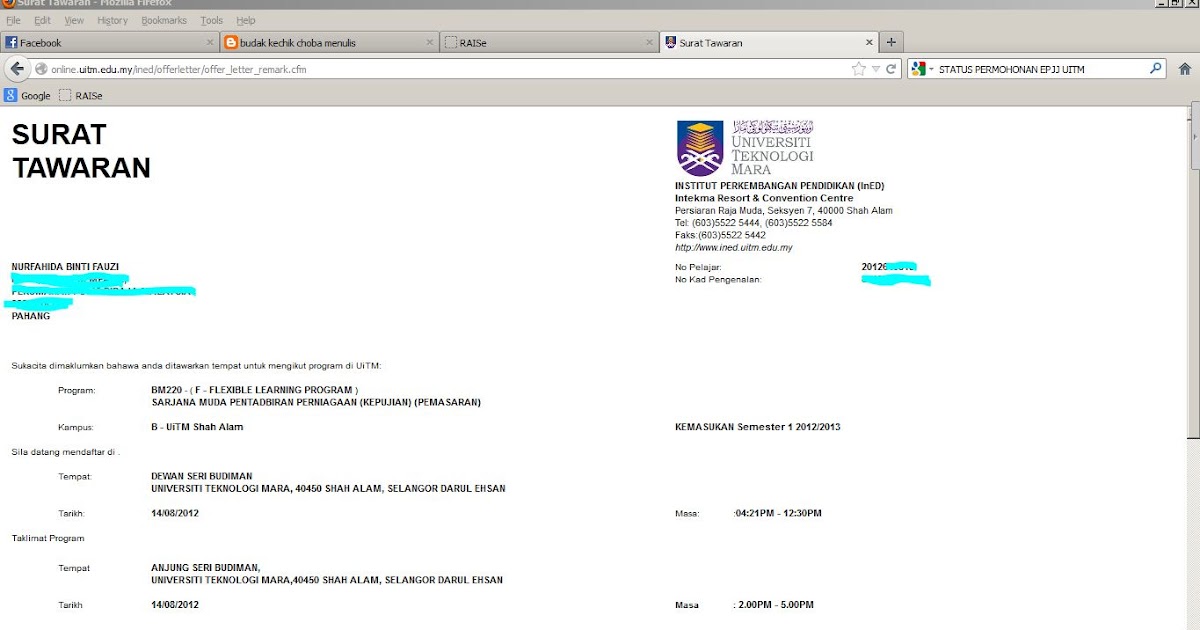
Task: Click the campus B - UiTM Shah Alam
Action: tap(197, 427)
